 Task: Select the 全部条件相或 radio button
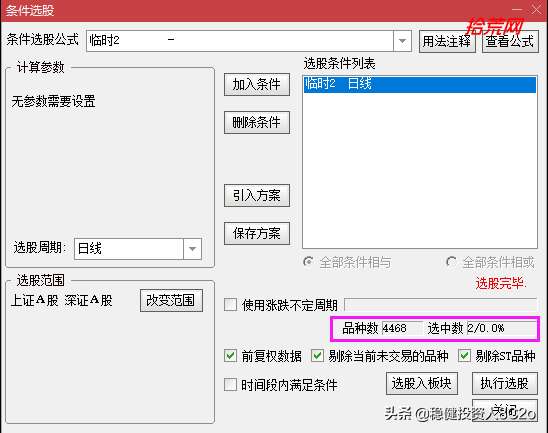pos(451,261)
